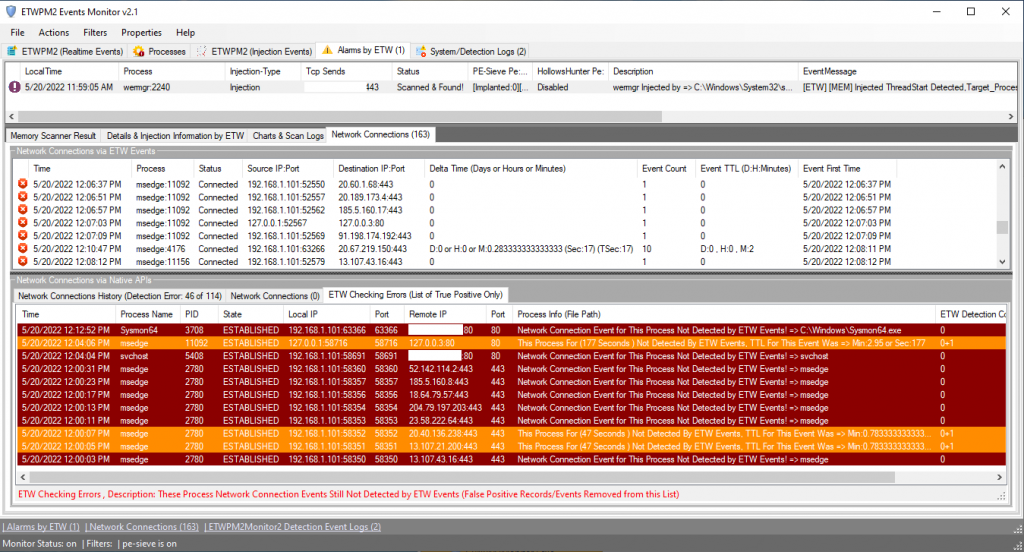
Task: Select the wermgr:2240 alarm row
Action: 511,87
